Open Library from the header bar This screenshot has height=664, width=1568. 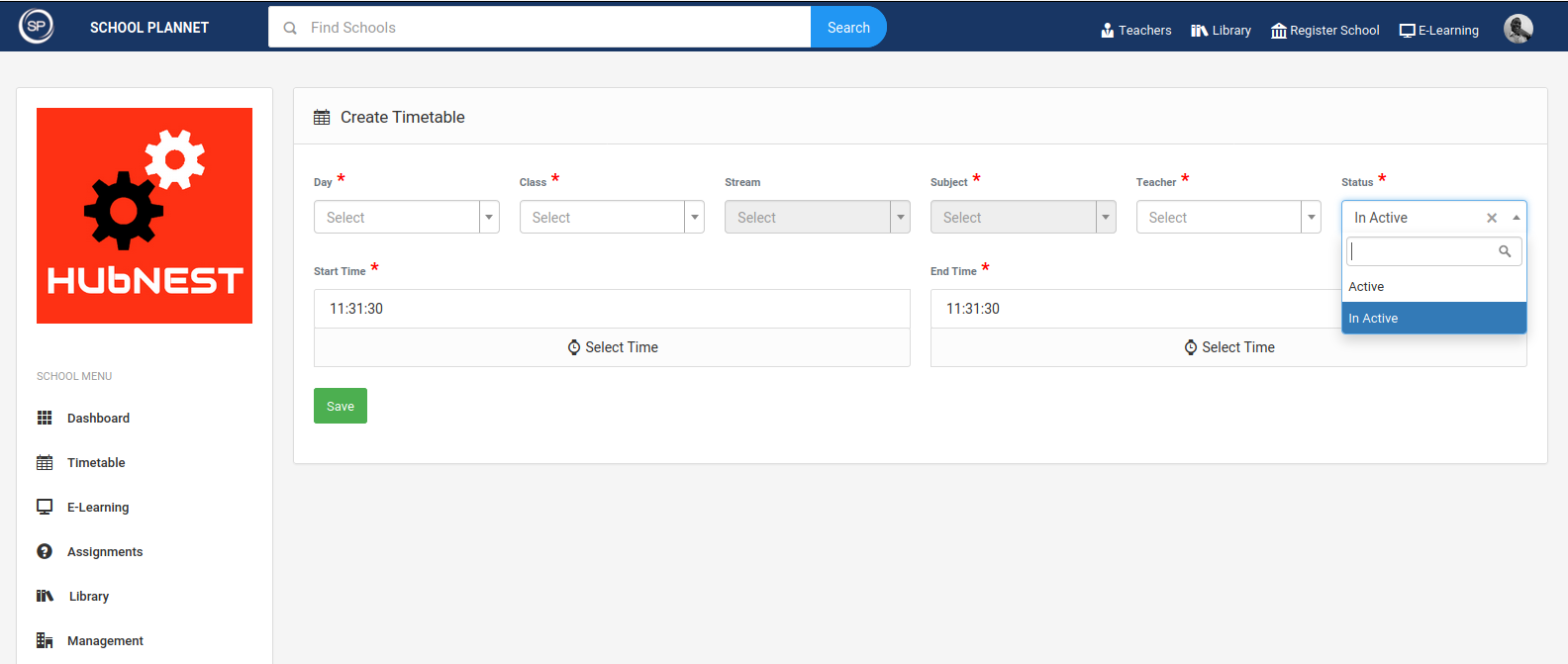[x=1221, y=30]
